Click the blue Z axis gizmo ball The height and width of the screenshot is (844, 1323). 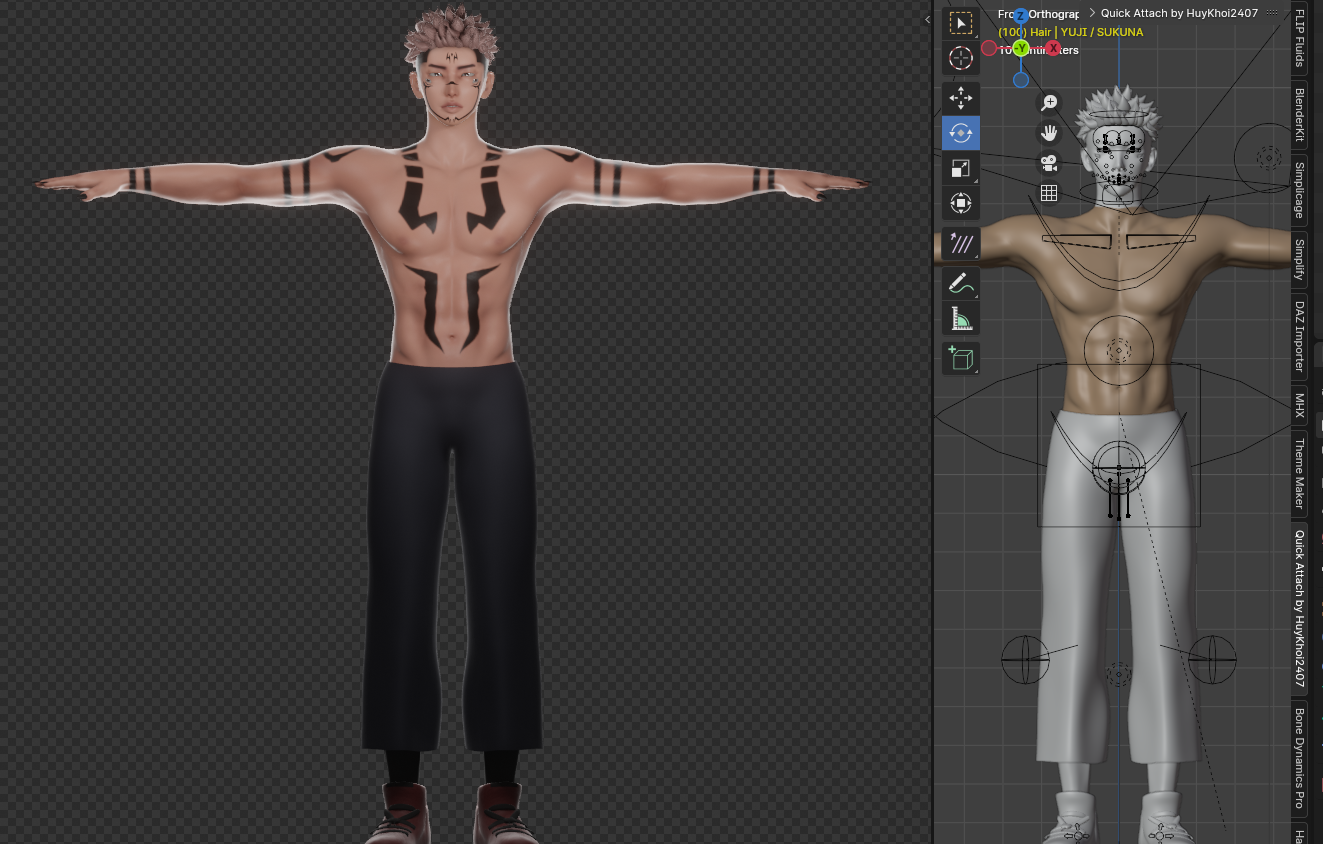click(x=1020, y=16)
